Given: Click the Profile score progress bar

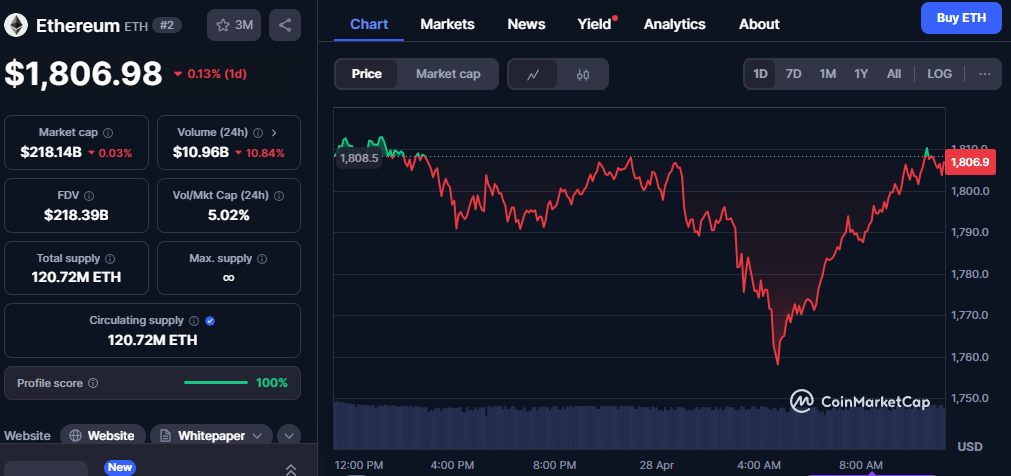Looking at the screenshot, I should pyautogui.click(x=216, y=383).
